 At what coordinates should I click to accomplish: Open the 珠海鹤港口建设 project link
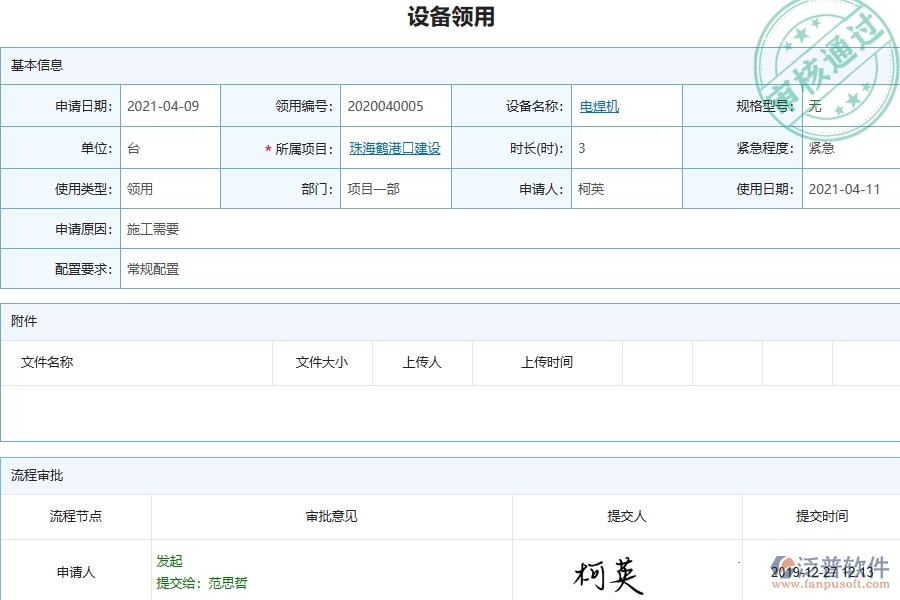point(395,146)
